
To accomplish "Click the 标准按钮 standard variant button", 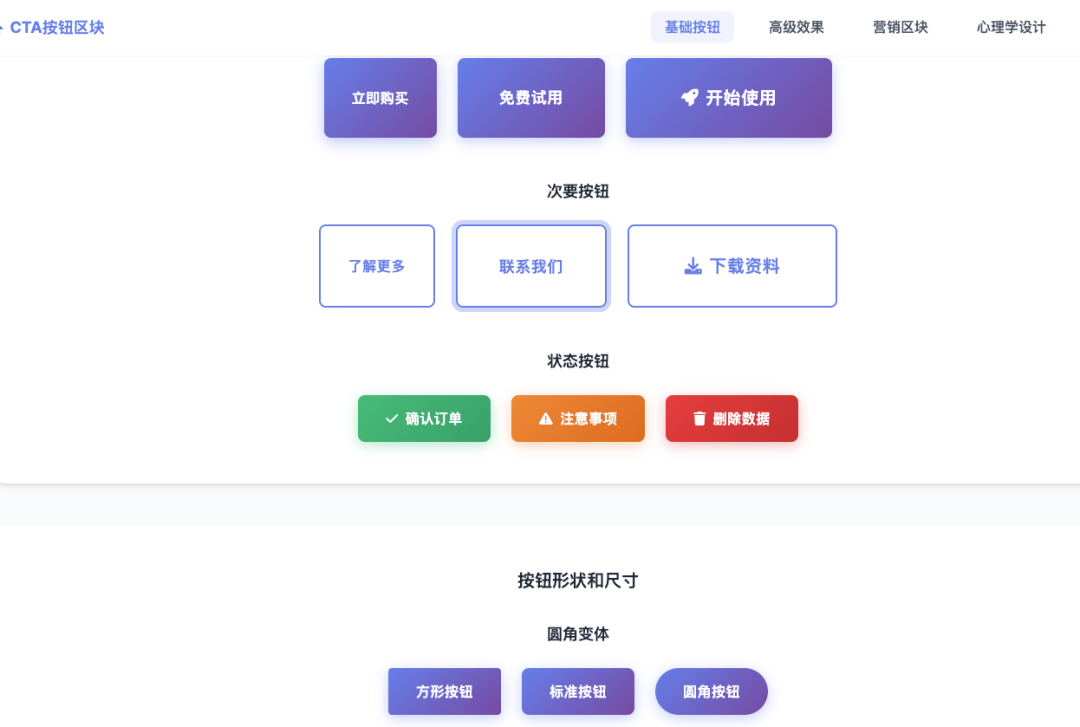I will [x=578, y=691].
